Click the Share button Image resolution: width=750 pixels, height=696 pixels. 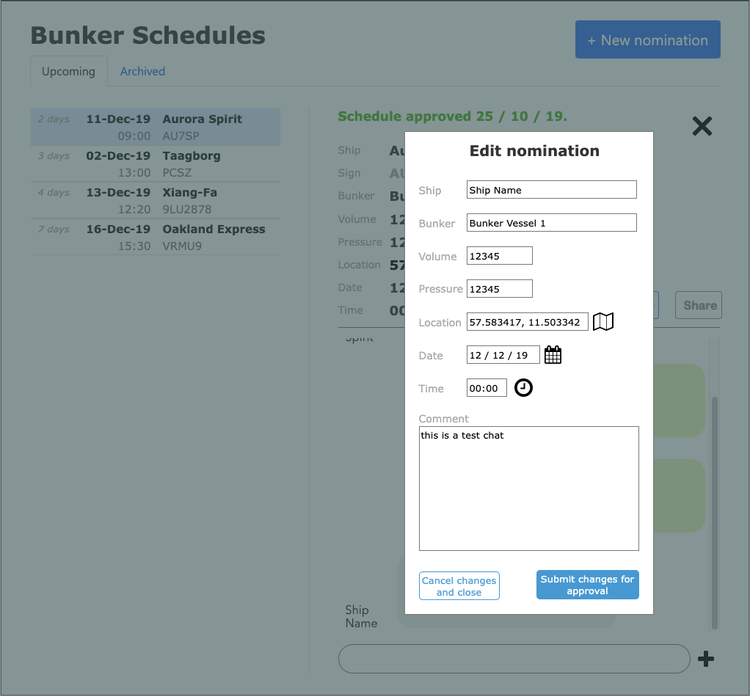tap(698, 305)
